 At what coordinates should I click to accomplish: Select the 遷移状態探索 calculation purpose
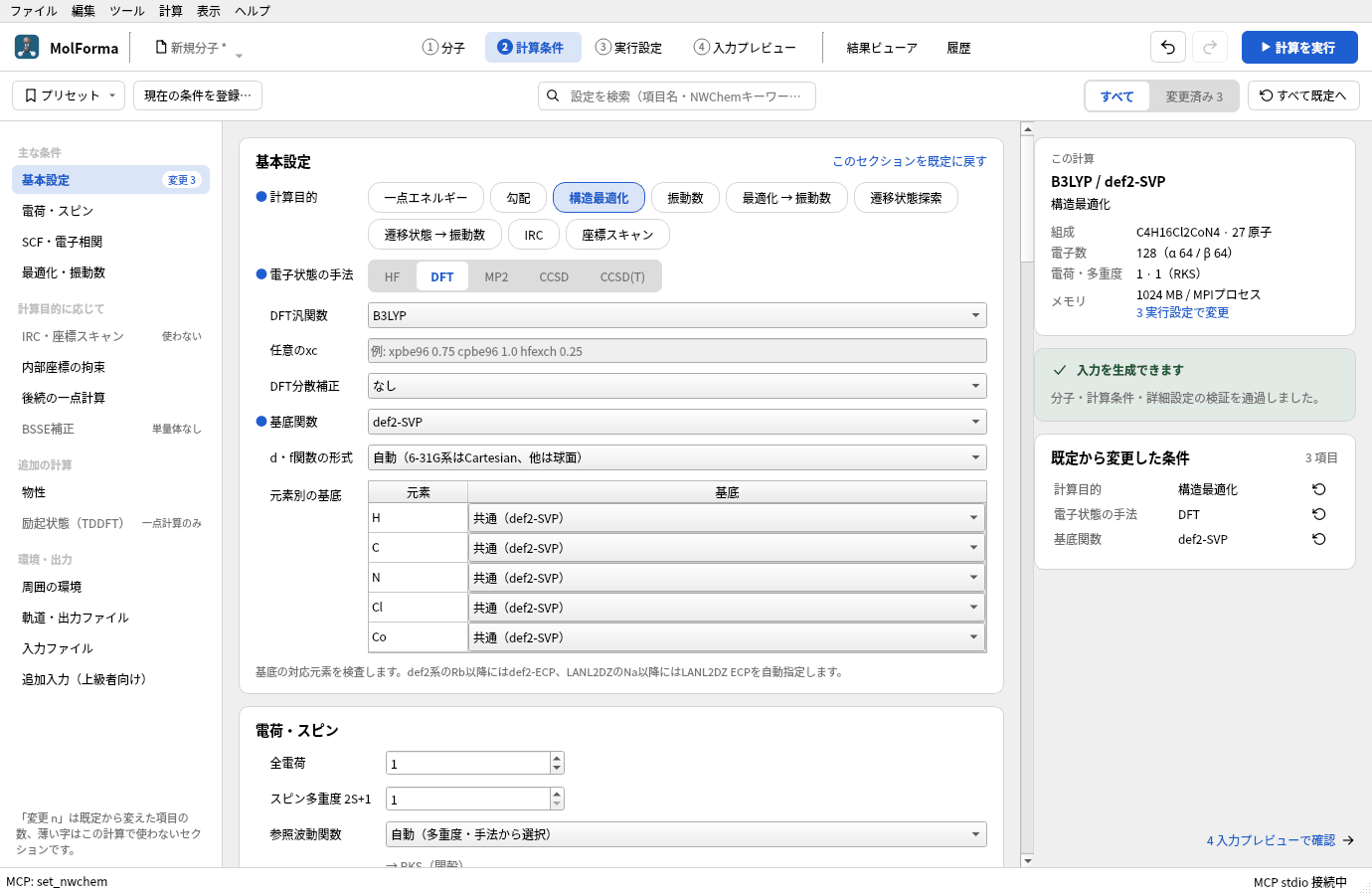click(906, 198)
